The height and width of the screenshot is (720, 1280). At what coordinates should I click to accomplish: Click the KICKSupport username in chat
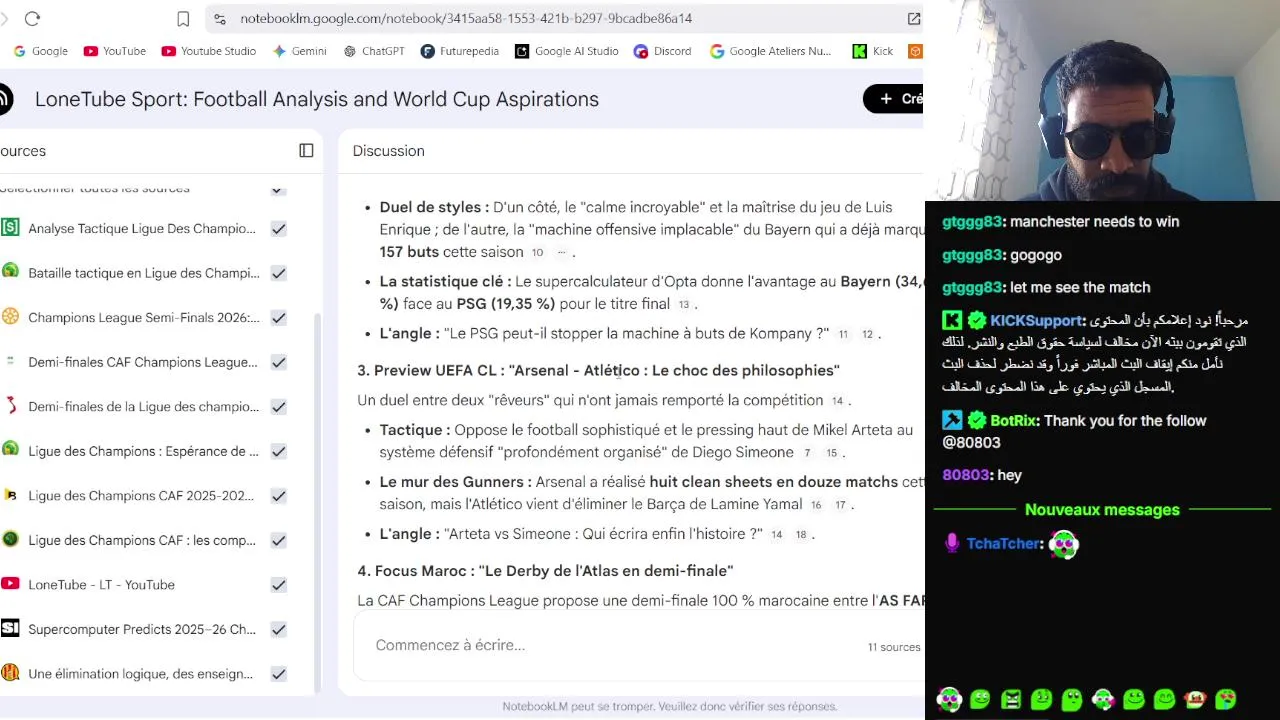(x=1037, y=320)
